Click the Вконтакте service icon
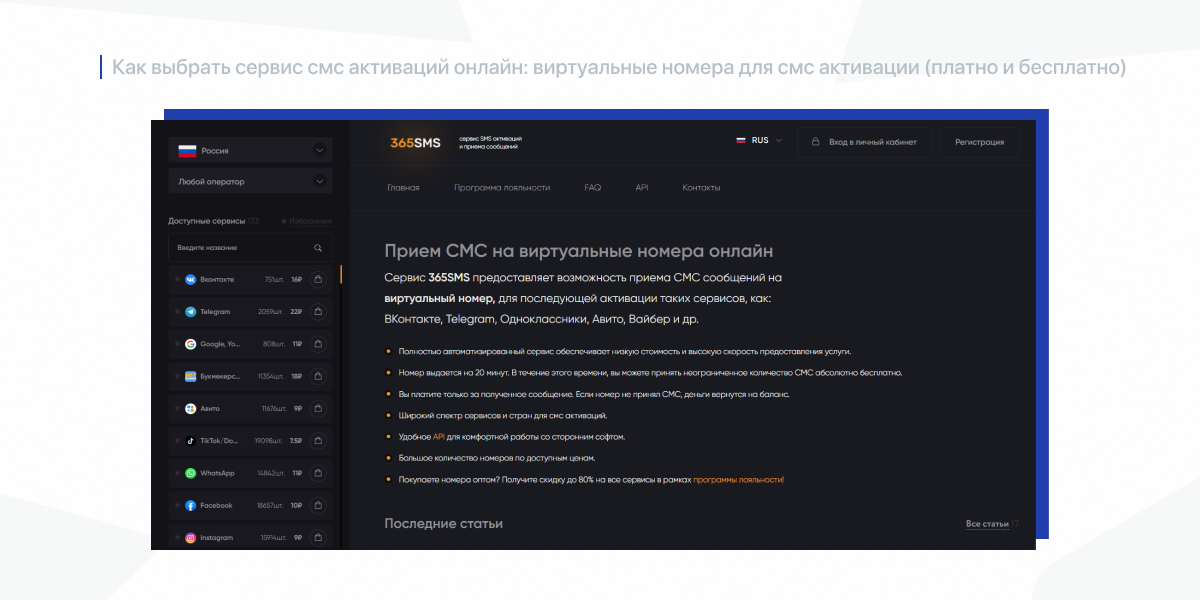 point(190,280)
